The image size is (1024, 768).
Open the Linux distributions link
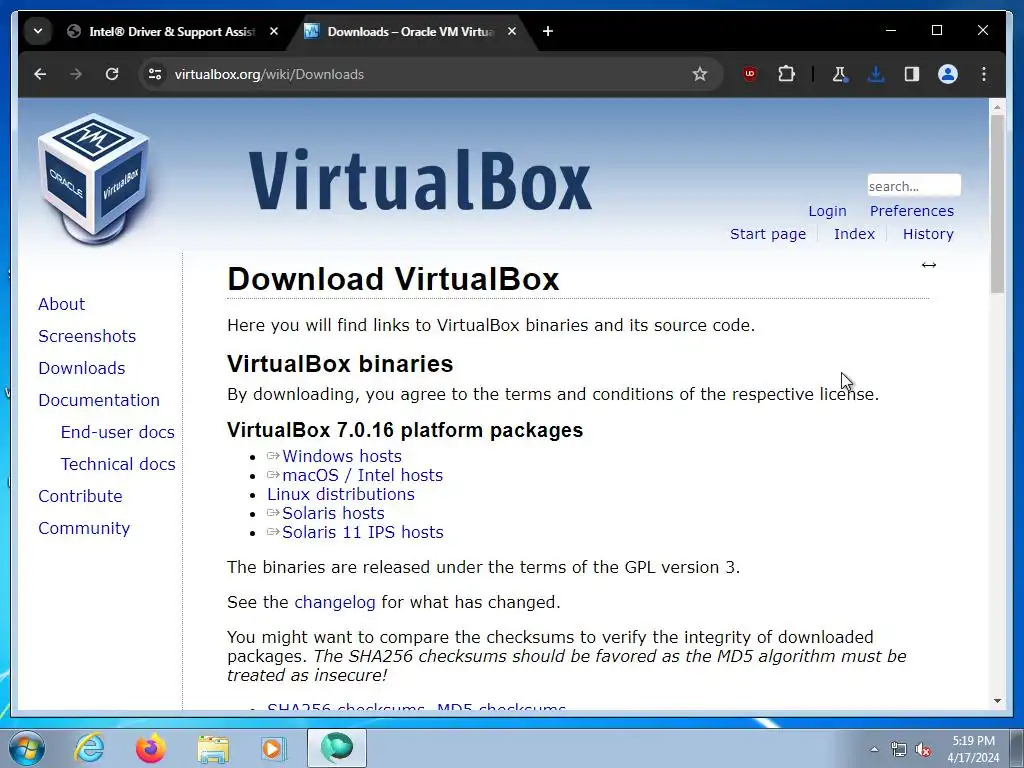(x=341, y=494)
